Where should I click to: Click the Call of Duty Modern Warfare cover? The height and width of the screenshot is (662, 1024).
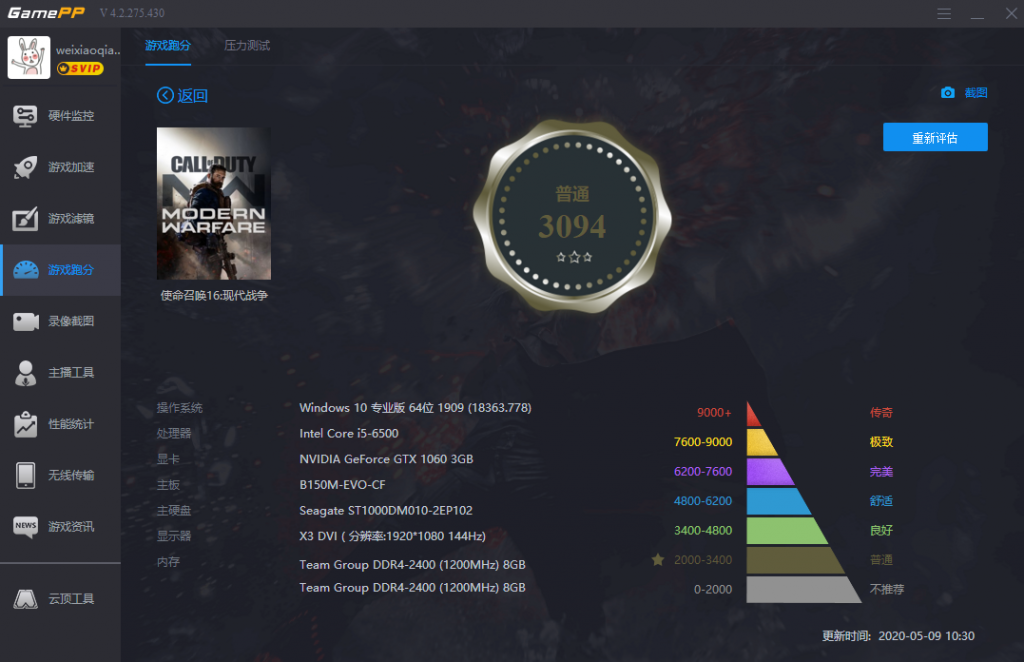point(214,204)
